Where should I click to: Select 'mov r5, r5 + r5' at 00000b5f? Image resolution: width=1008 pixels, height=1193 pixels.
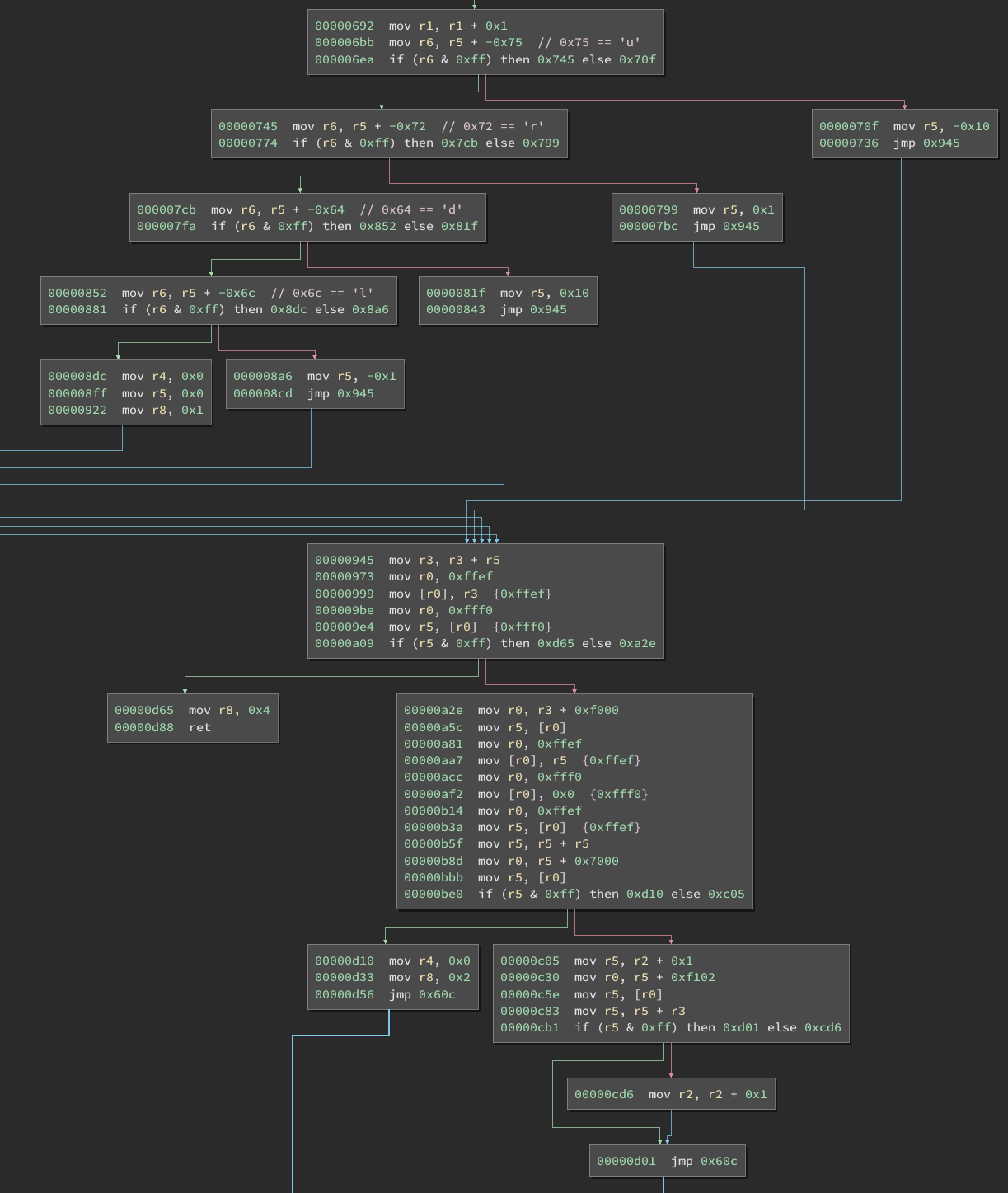pyautogui.click(x=533, y=843)
